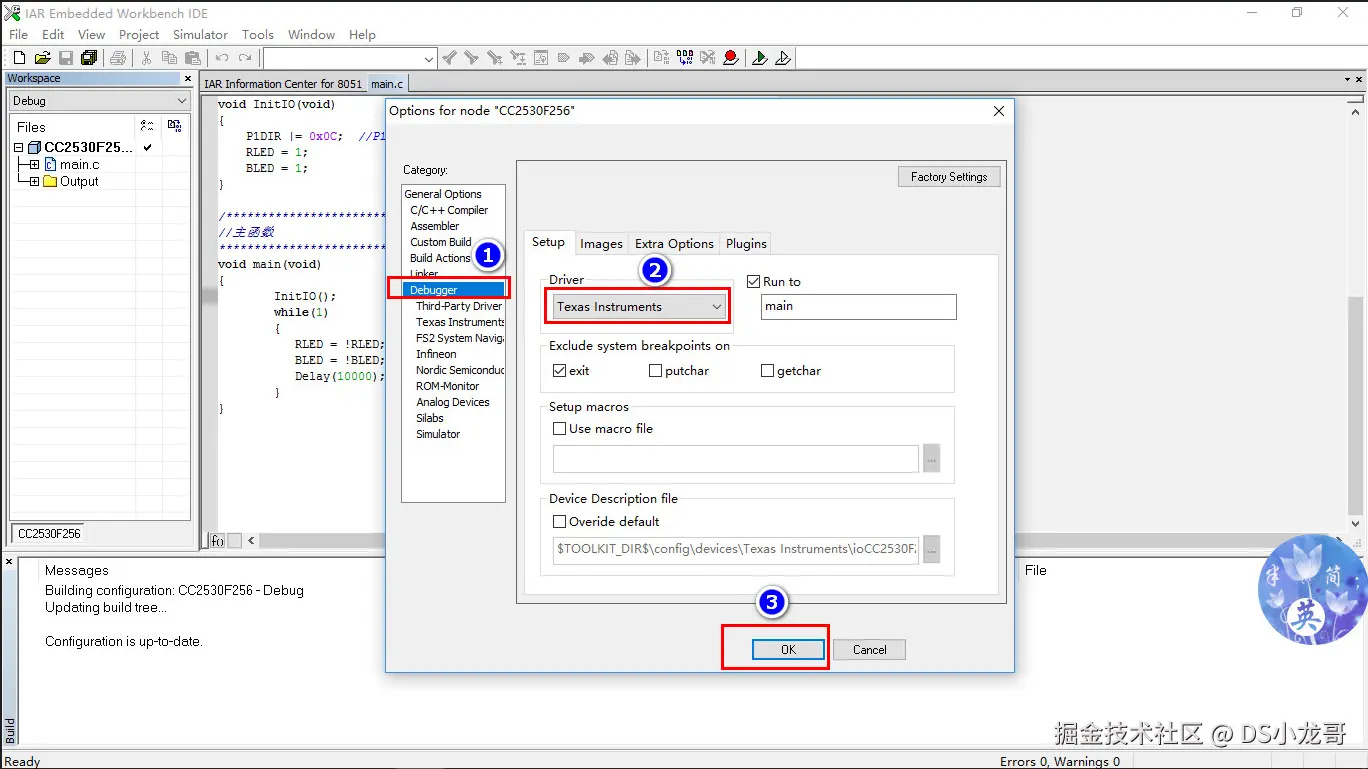Click the Replace toolbar icon
1368x769 pixels.
[517, 58]
